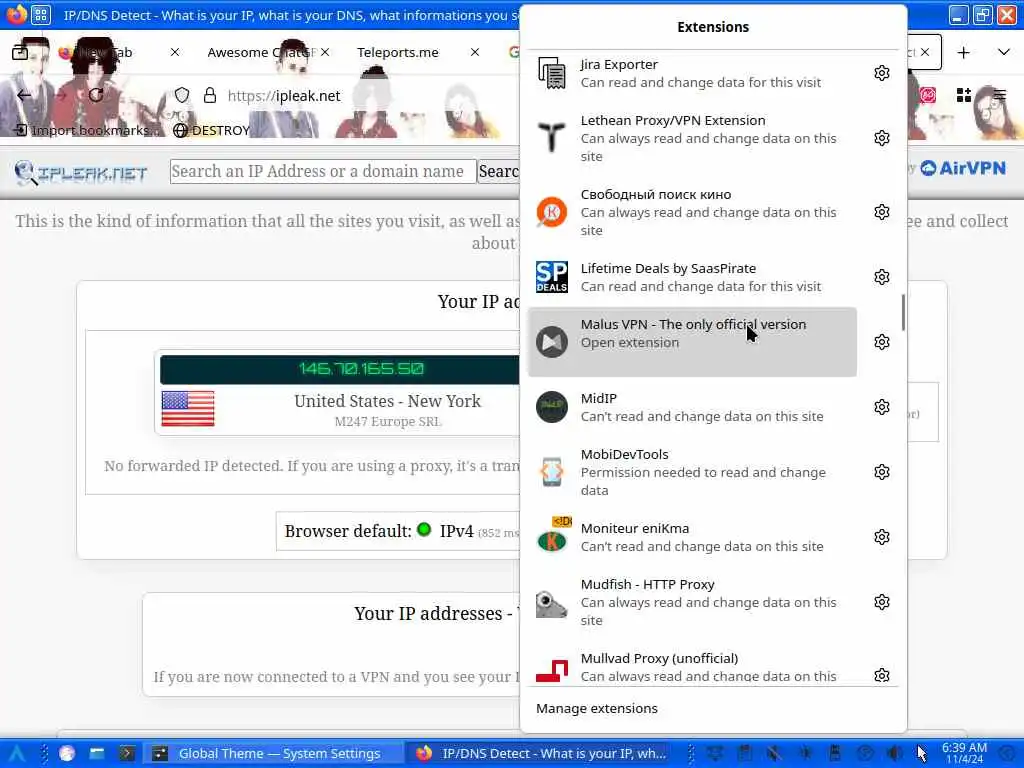Click the Lethean Proxy/VPN extension icon
The height and width of the screenshot is (768, 1024).
pyautogui.click(x=552, y=138)
